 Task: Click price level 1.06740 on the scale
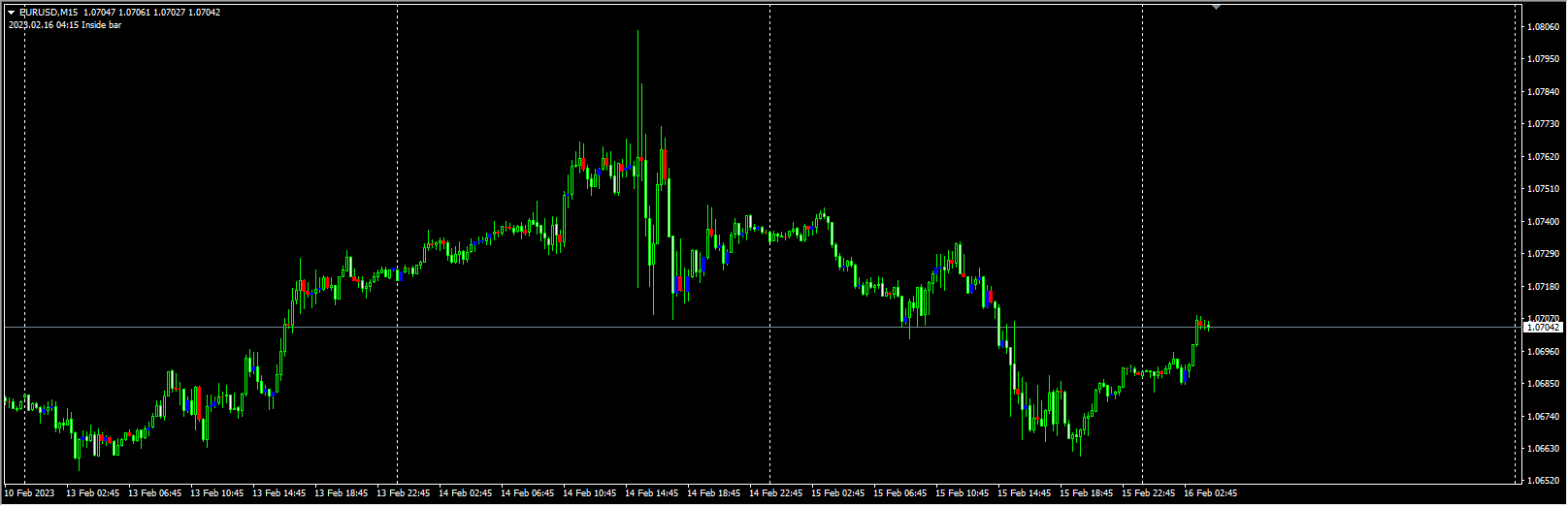tap(1543, 417)
